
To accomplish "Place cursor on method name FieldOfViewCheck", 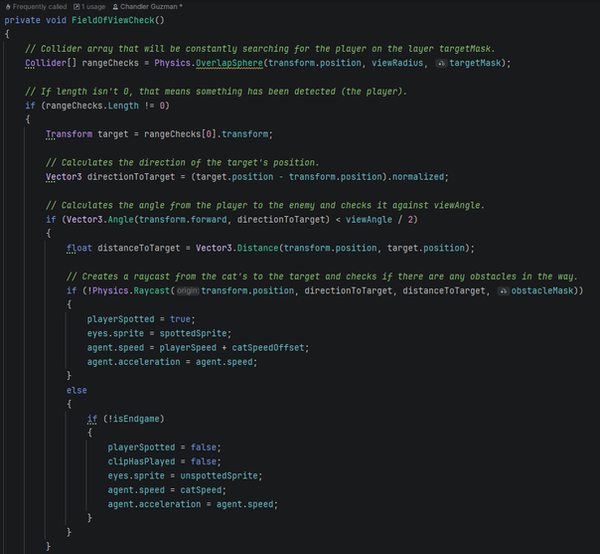I will click(x=113, y=20).
